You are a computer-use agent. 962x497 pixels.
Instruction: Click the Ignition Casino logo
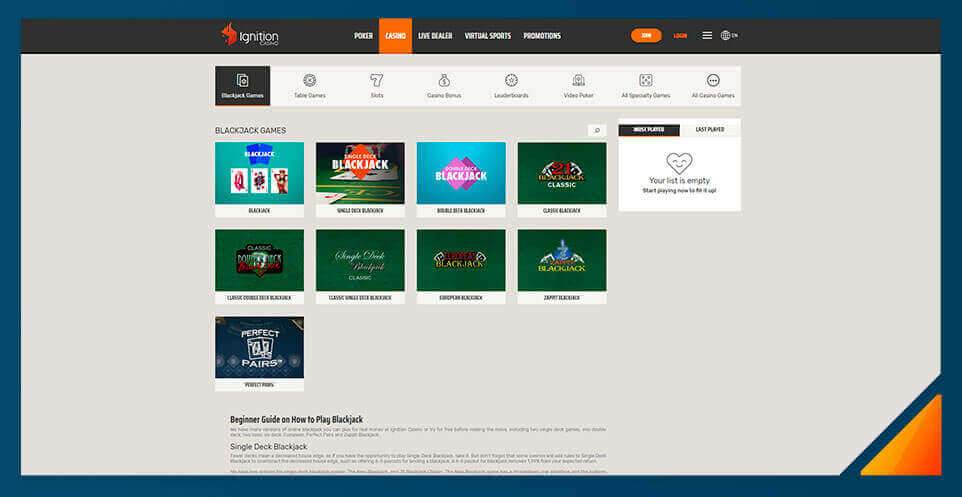click(250, 35)
